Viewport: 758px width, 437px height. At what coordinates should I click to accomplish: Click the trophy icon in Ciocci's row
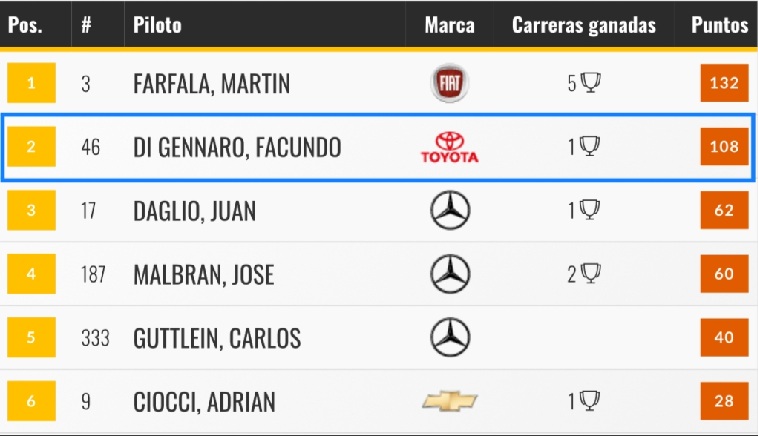(x=590, y=401)
